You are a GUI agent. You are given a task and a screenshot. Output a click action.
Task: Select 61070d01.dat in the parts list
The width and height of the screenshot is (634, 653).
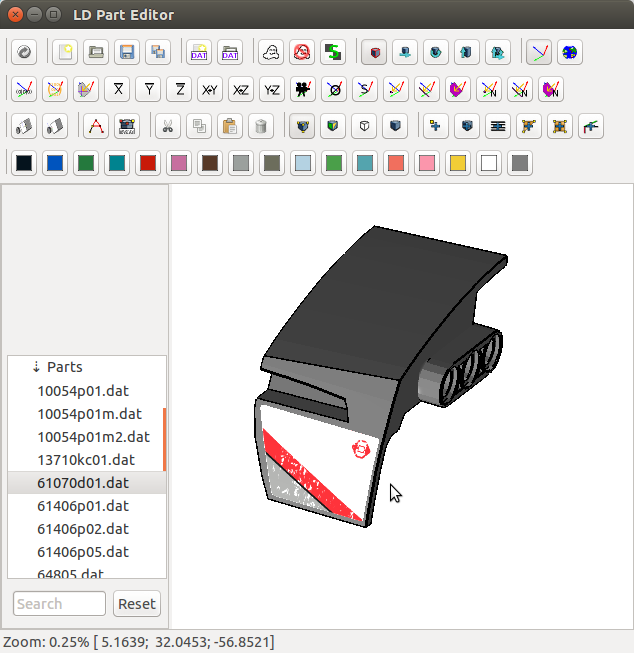click(85, 483)
